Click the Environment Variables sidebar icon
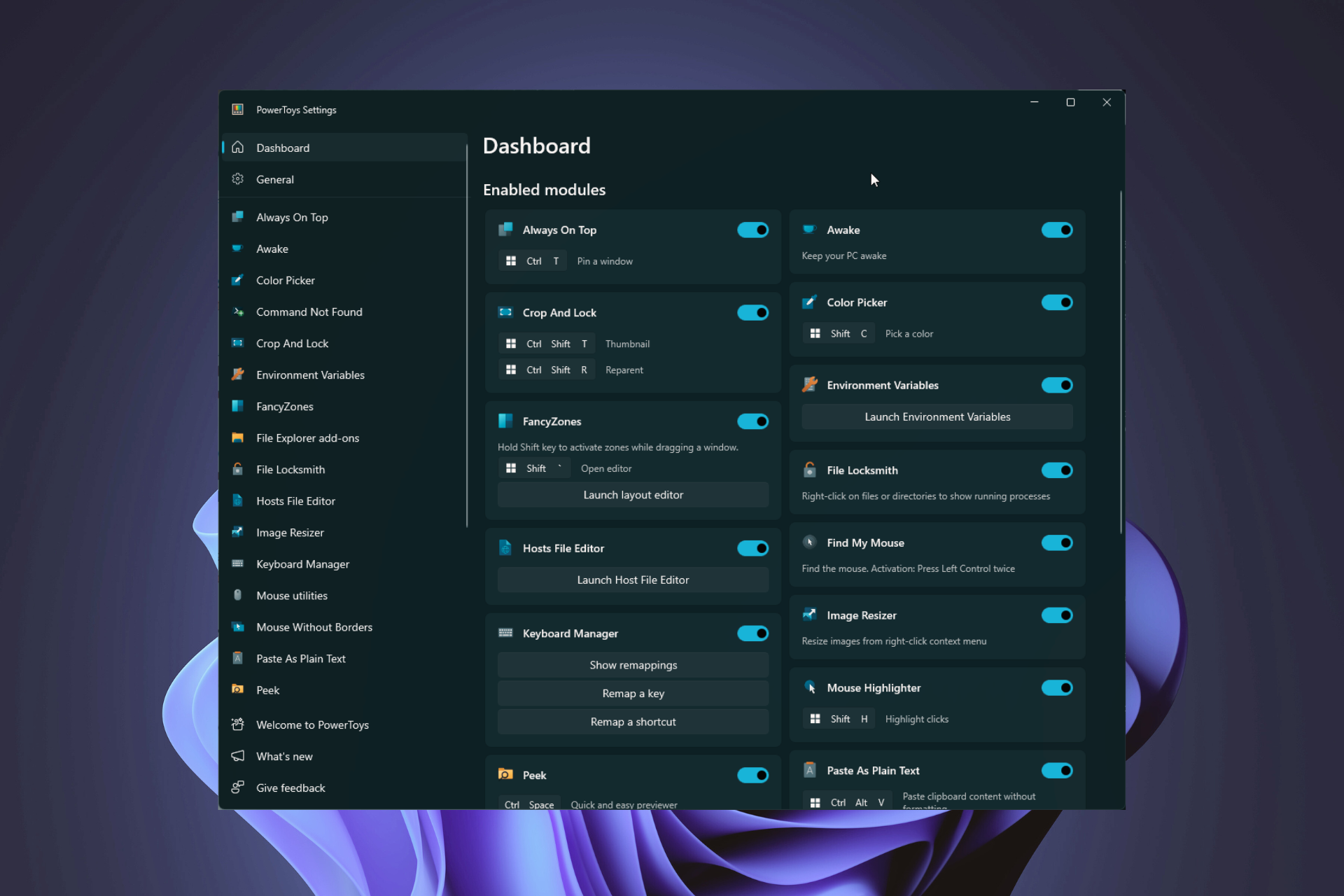 tap(238, 374)
